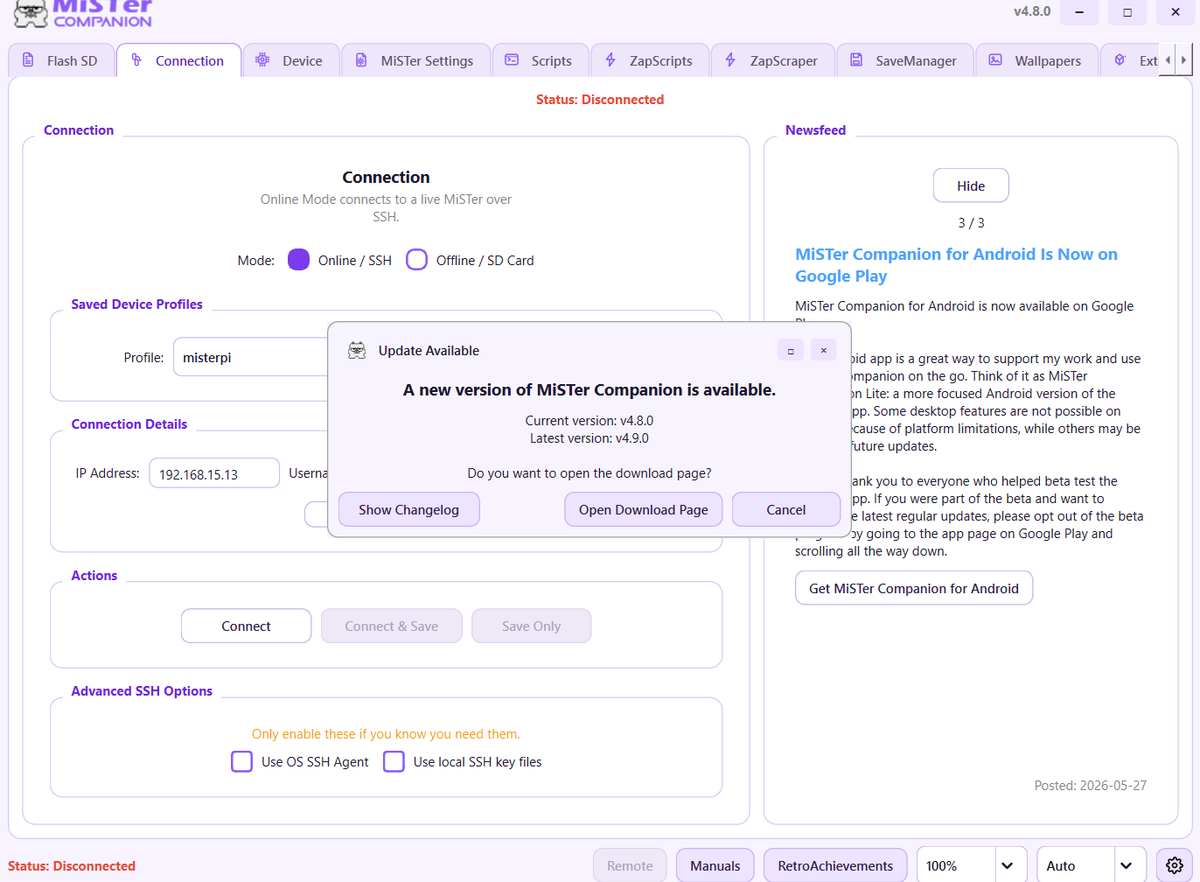The height and width of the screenshot is (882, 1200).
Task: Click the Wallpapers picture icon
Action: (995, 60)
